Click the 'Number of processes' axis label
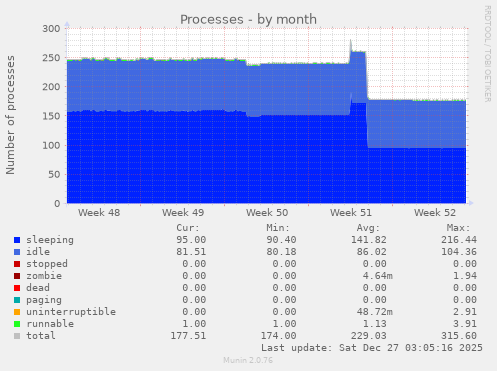497x371 pixels. tap(10, 115)
